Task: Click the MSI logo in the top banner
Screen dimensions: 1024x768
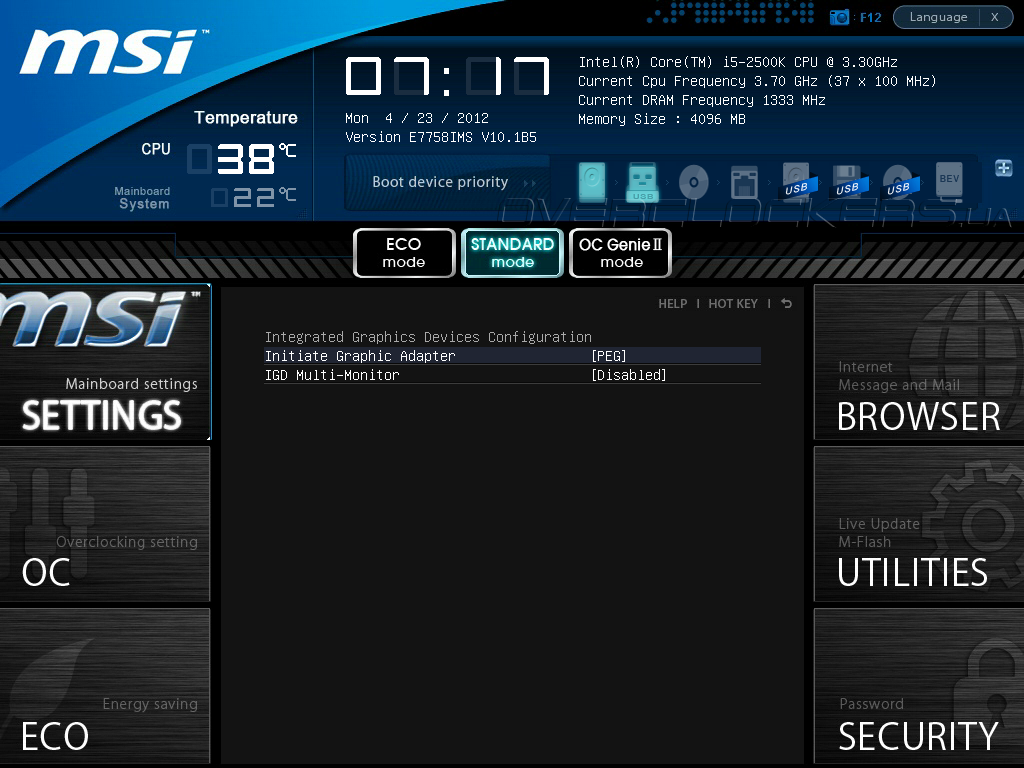Action: pos(113,52)
